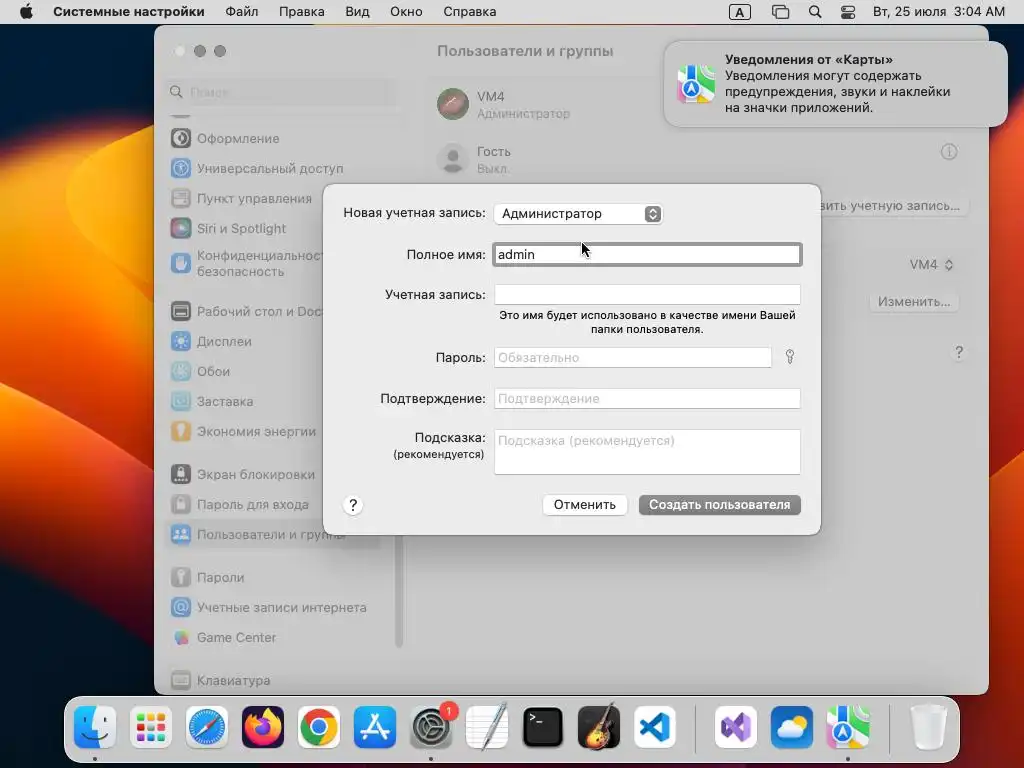This screenshot has height=768, width=1024.
Task: Open the Файл menu
Action: [x=242, y=12]
